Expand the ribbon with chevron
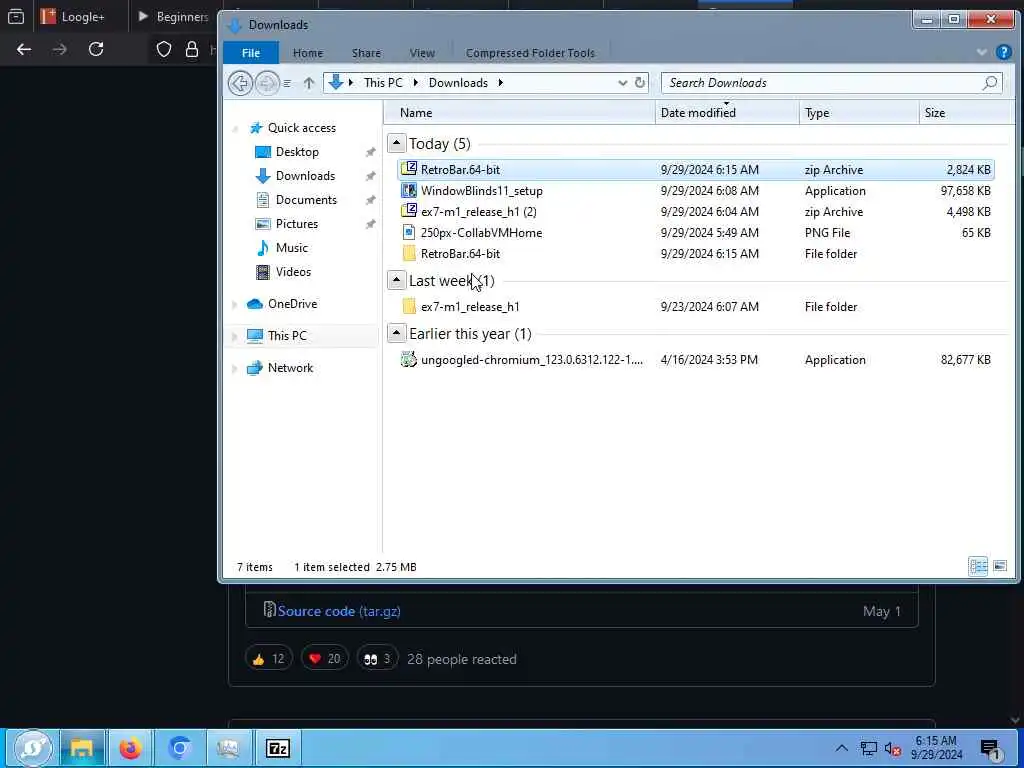 [982, 52]
